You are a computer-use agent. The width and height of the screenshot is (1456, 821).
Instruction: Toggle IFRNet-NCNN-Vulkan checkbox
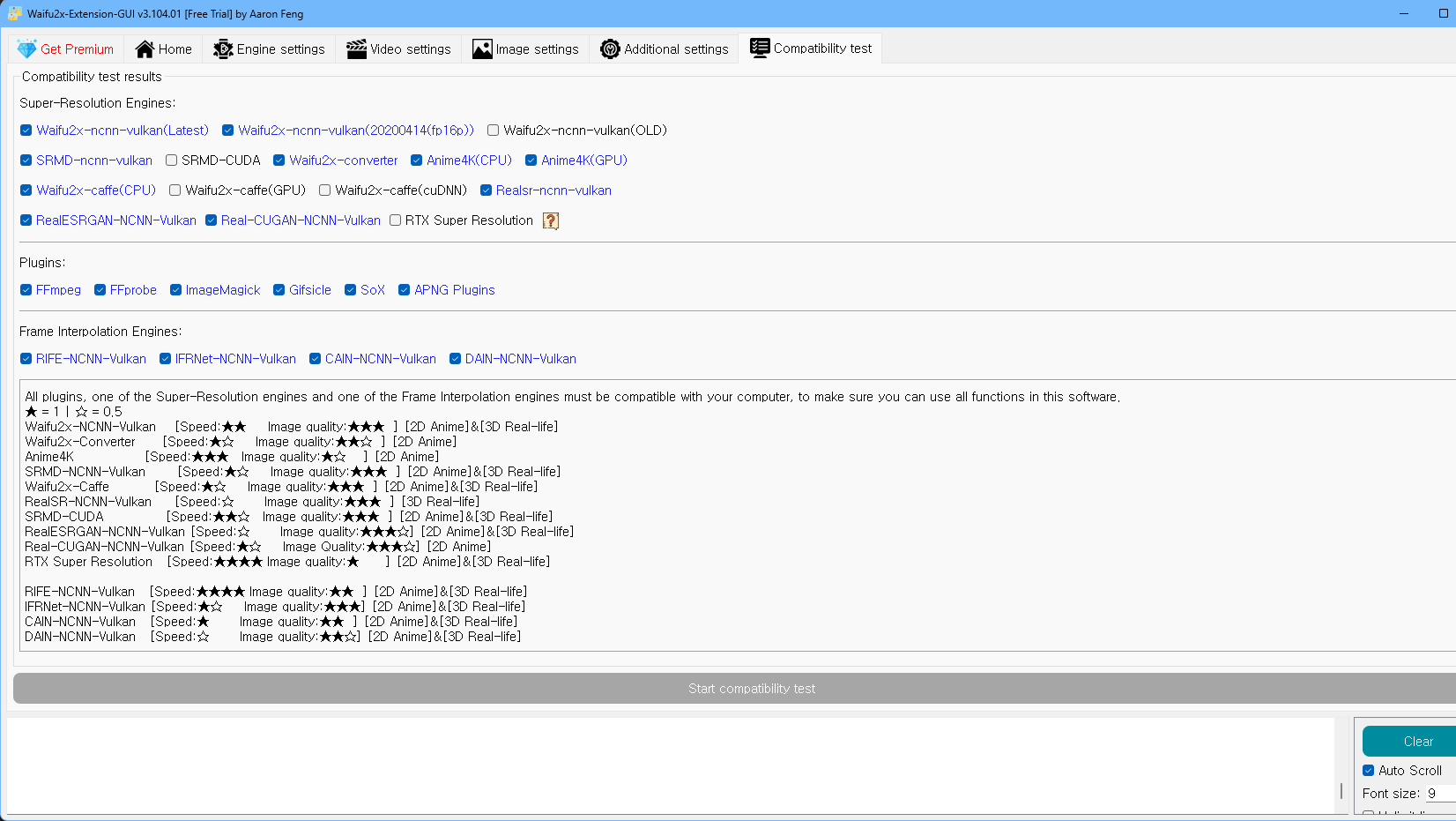[x=165, y=359]
